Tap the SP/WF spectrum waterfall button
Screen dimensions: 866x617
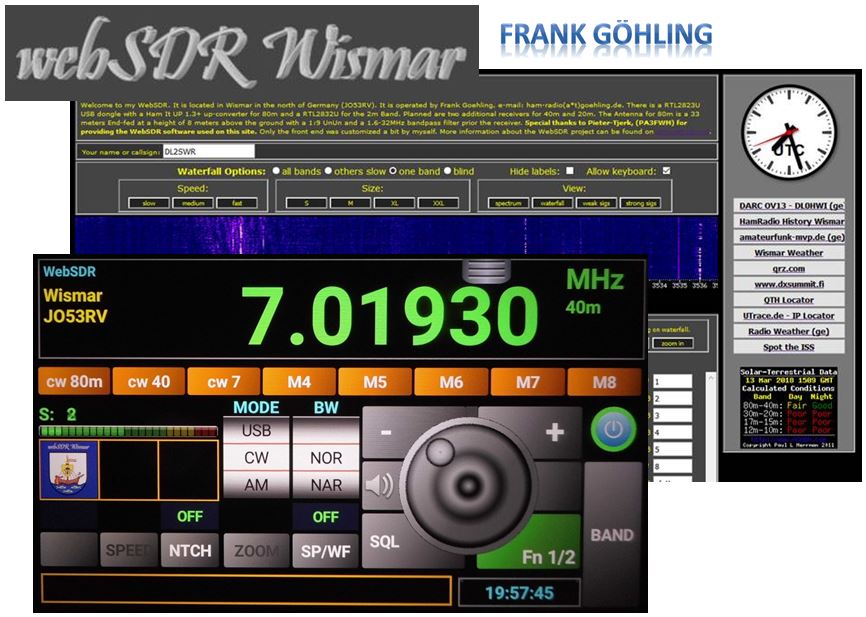(326, 550)
